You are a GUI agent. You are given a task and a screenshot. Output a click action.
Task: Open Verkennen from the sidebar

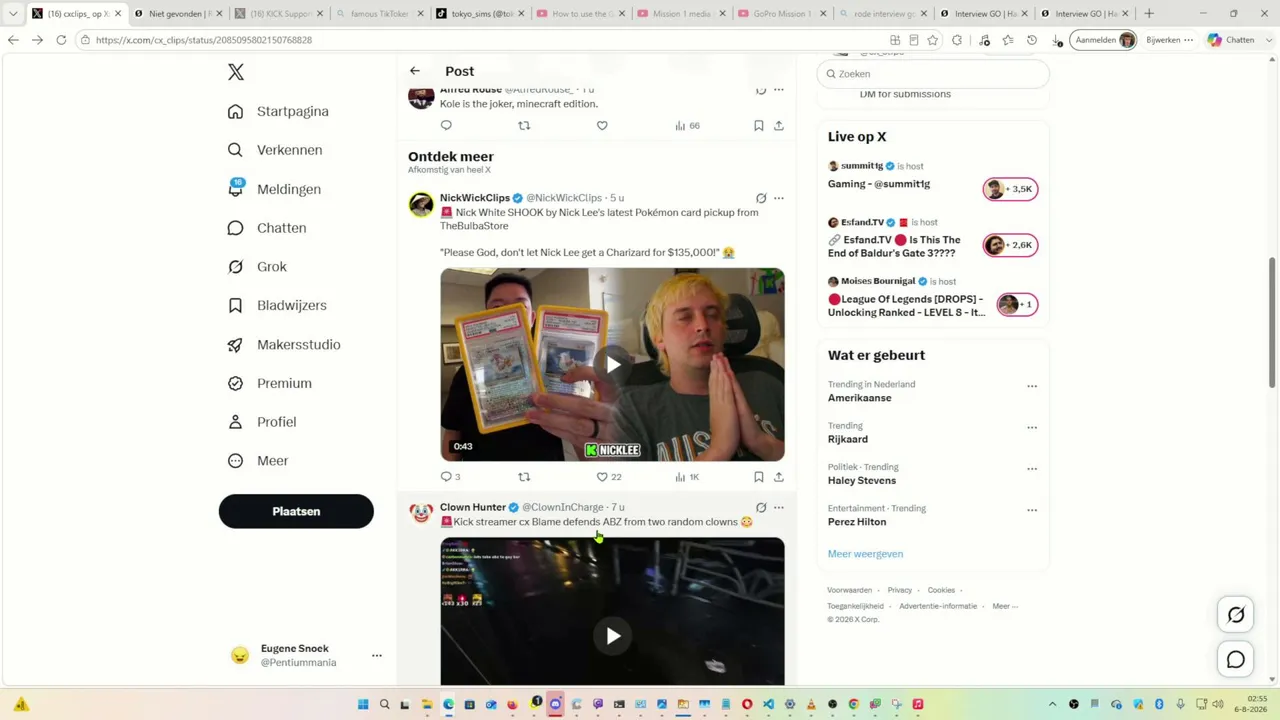(275, 150)
